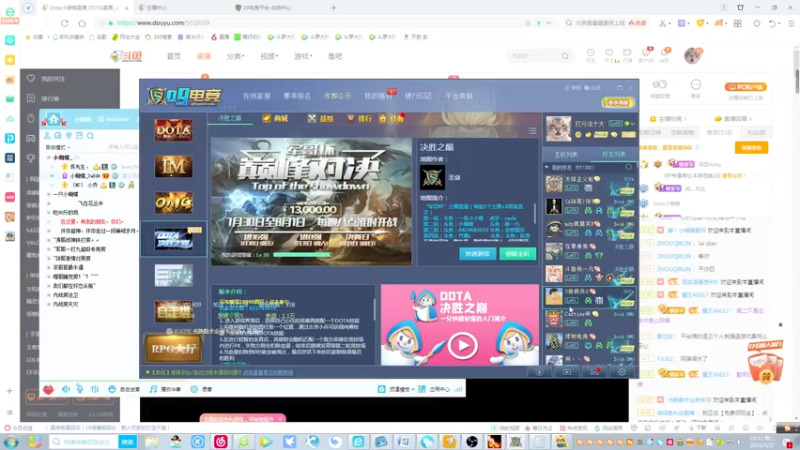Open the mail icon in 09 bottom bar
The image size is (800, 450).
click(594, 372)
